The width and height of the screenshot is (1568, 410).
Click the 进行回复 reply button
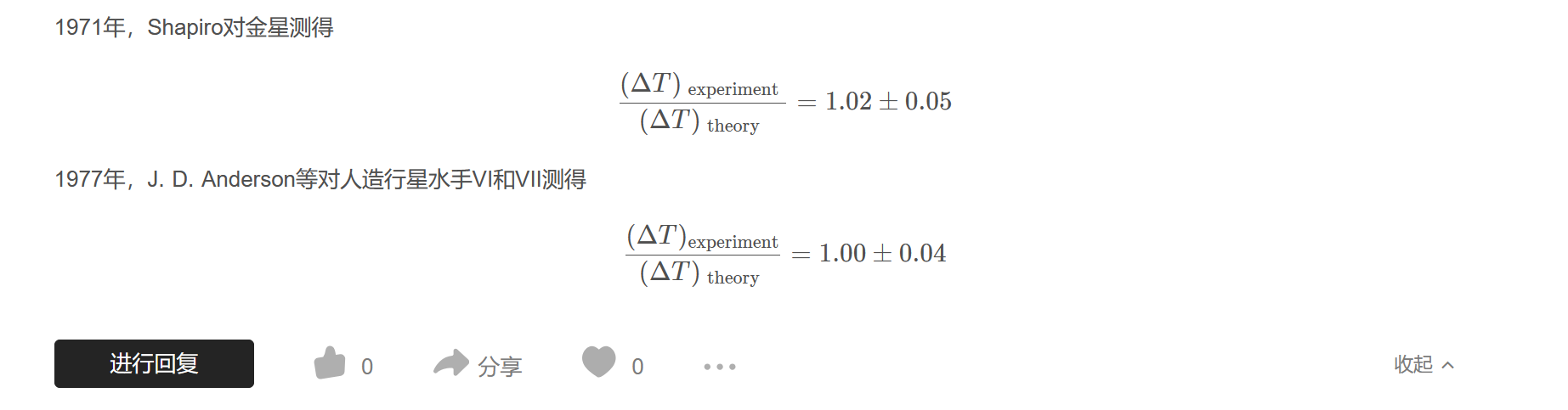coord(154,363)
